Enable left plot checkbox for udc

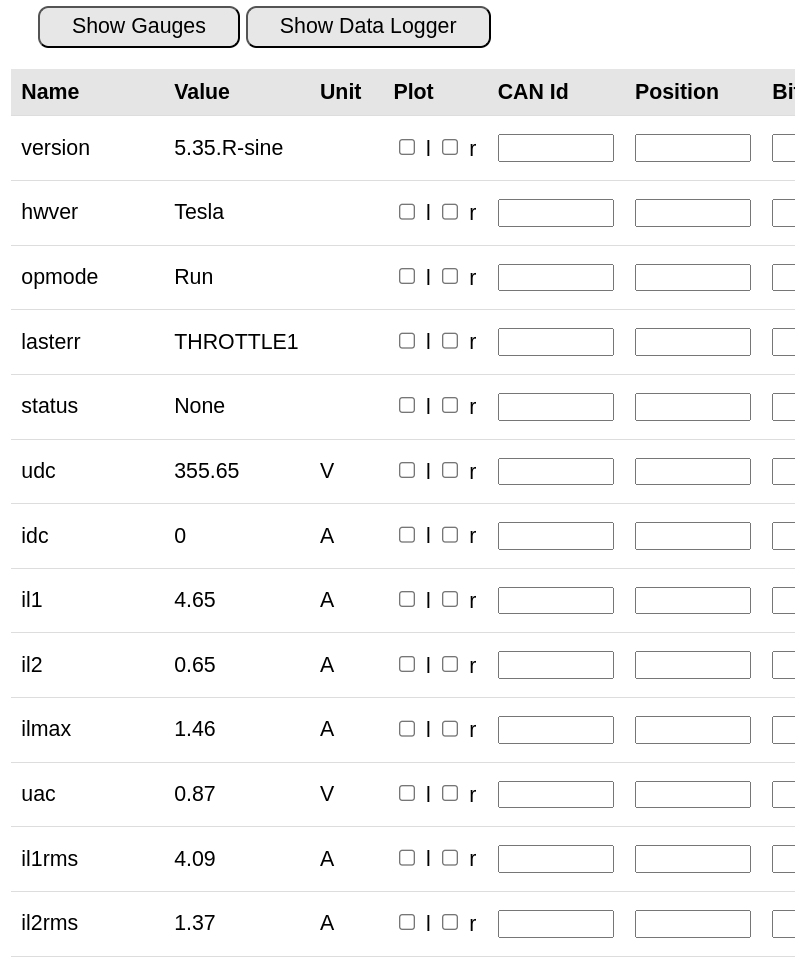pyautogui.click(x=407, y=470)
